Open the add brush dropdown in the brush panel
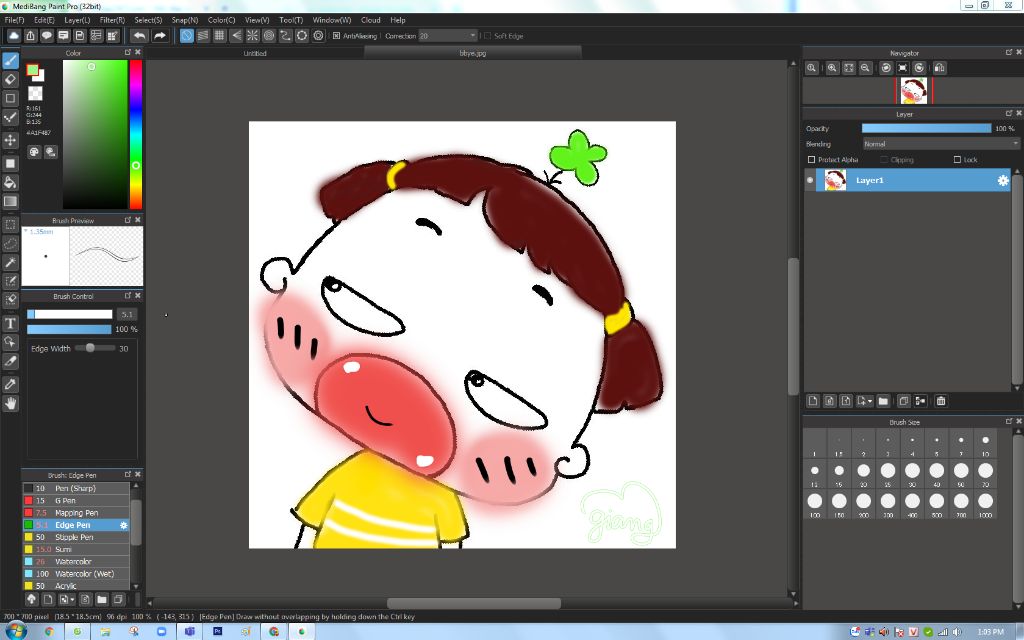 (x=72, y=600)
